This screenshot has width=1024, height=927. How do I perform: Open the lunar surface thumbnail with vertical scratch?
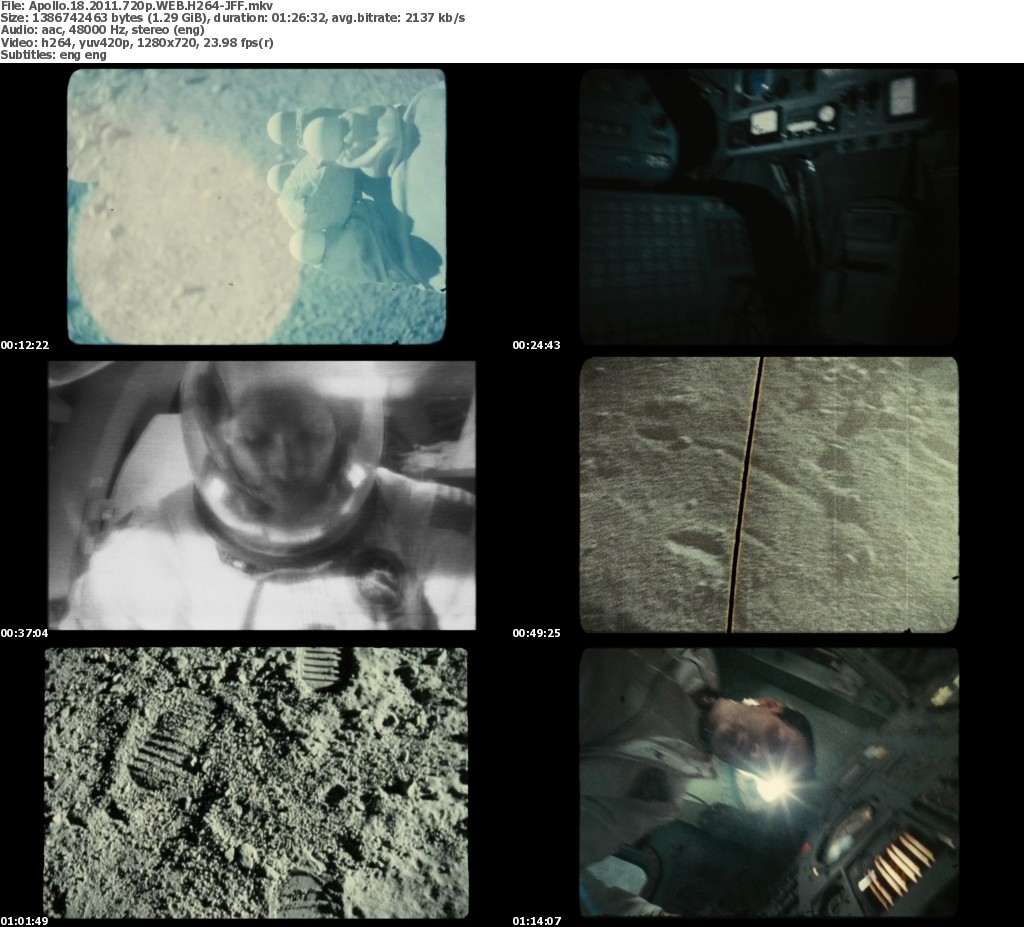[768, 495]
